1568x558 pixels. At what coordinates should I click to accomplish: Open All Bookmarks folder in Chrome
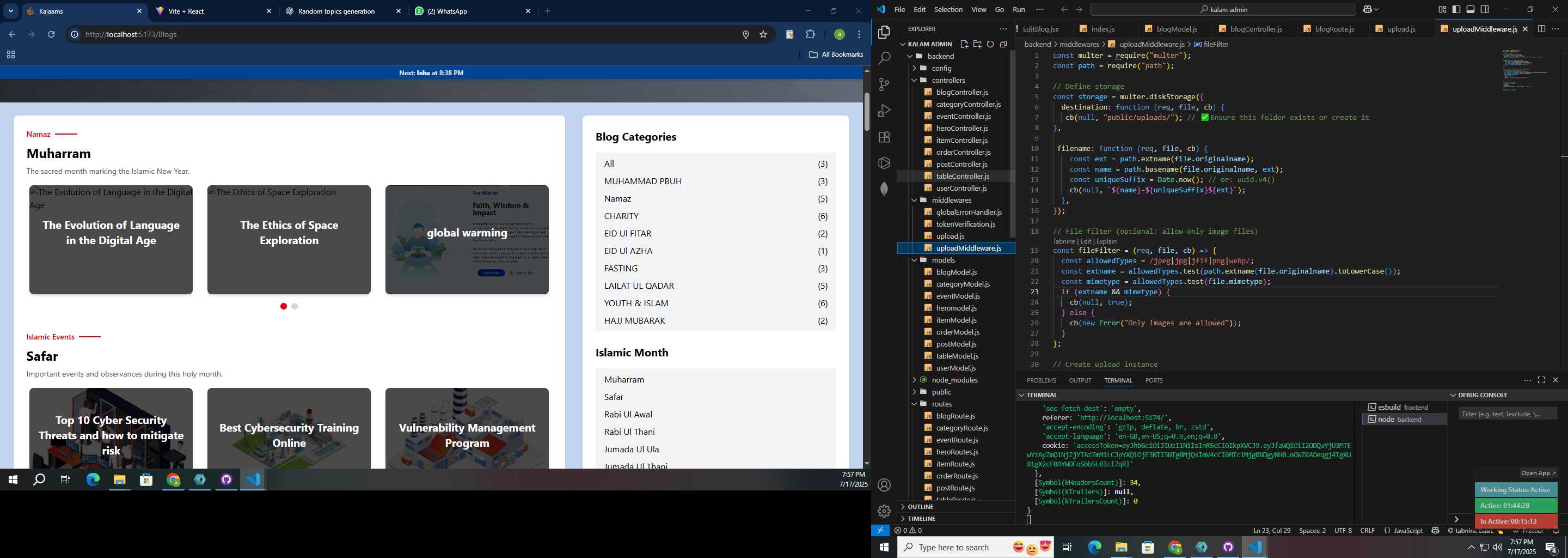click(836, 54)
